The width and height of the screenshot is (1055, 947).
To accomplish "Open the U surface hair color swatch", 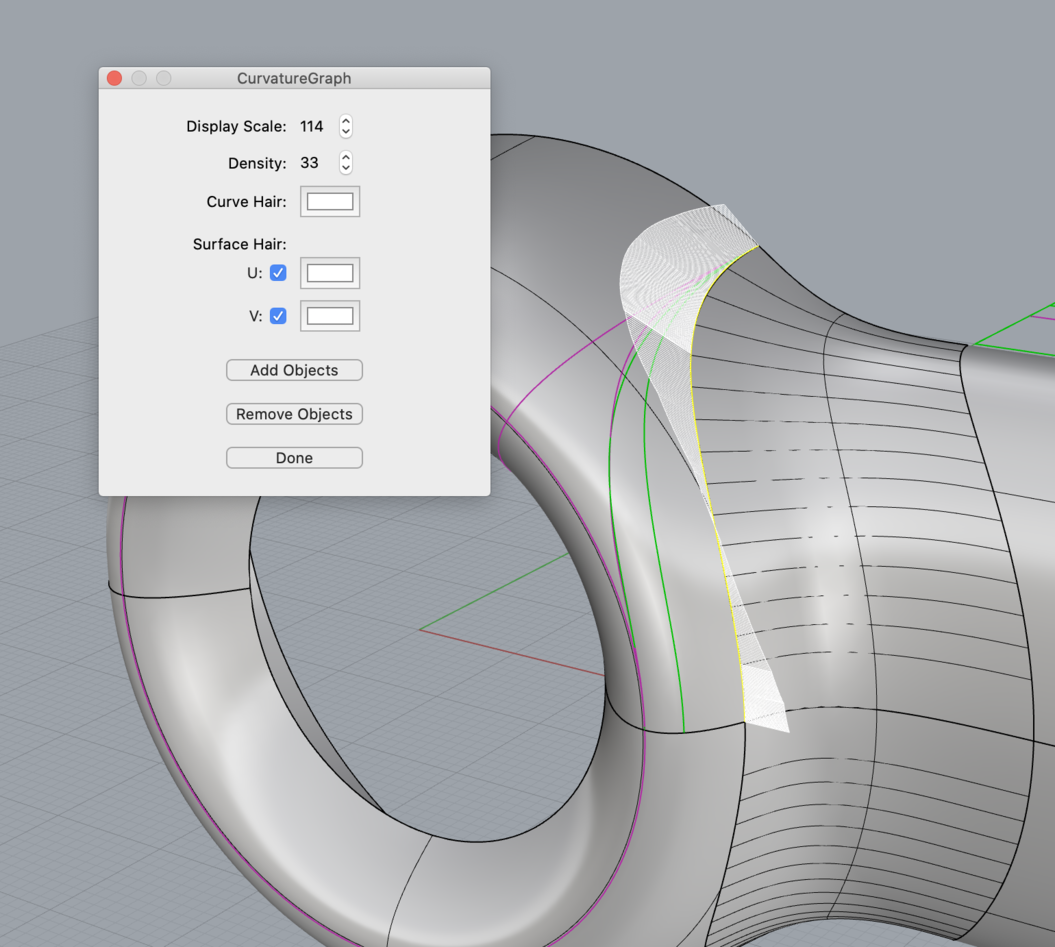I will pos(330,272).
